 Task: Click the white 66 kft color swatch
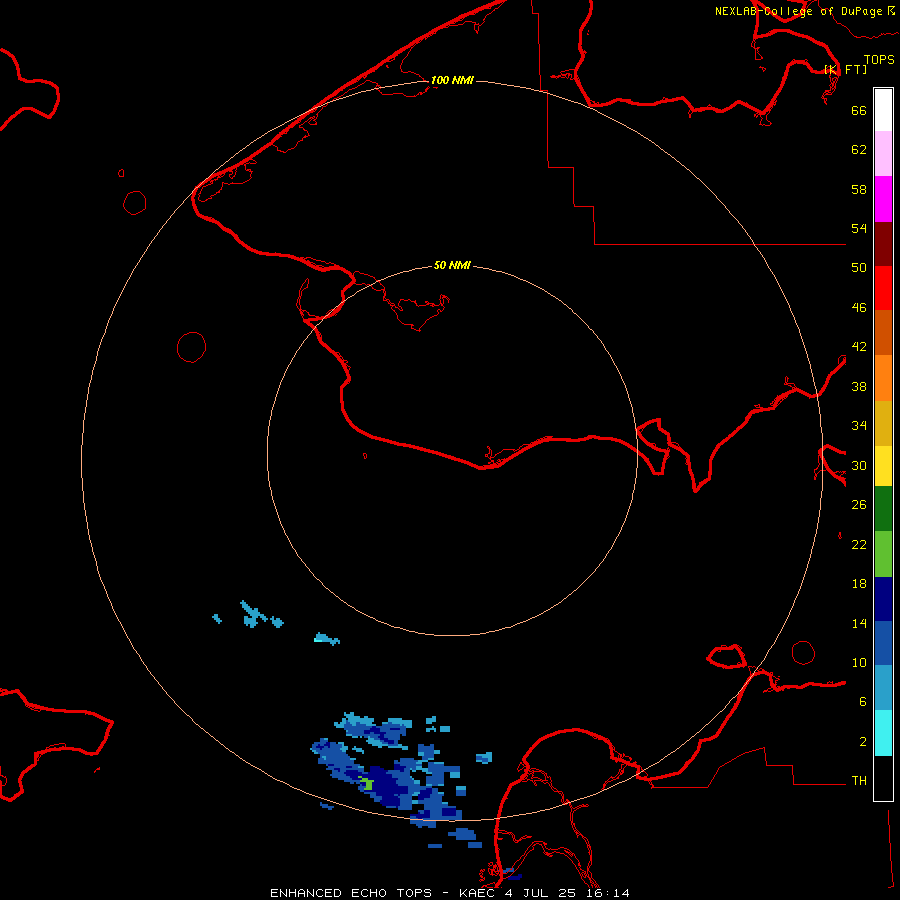(x=883, y=110)
